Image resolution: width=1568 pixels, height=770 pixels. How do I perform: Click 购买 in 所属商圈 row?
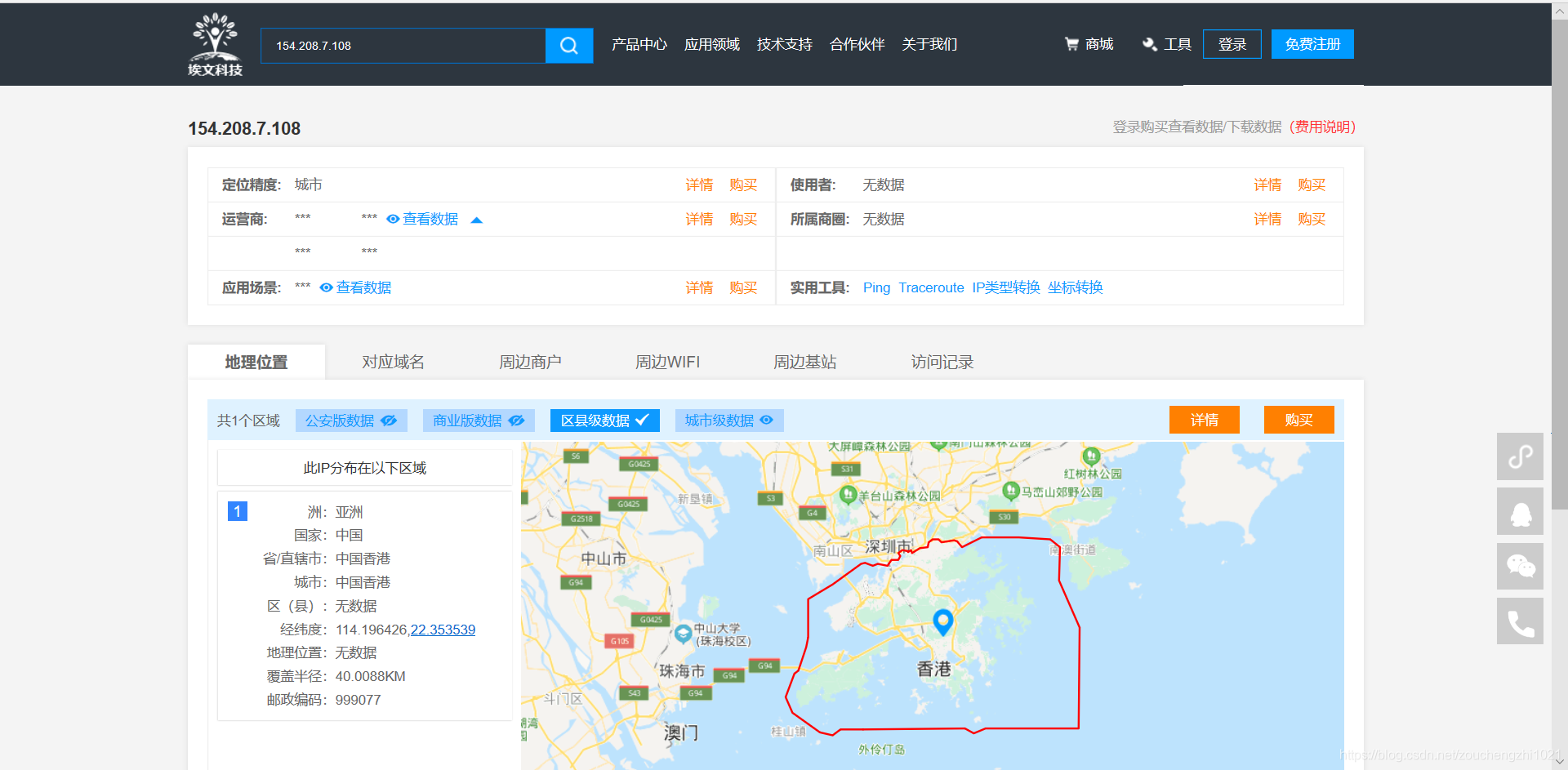pyautogui.click(x=1312, y=219)
